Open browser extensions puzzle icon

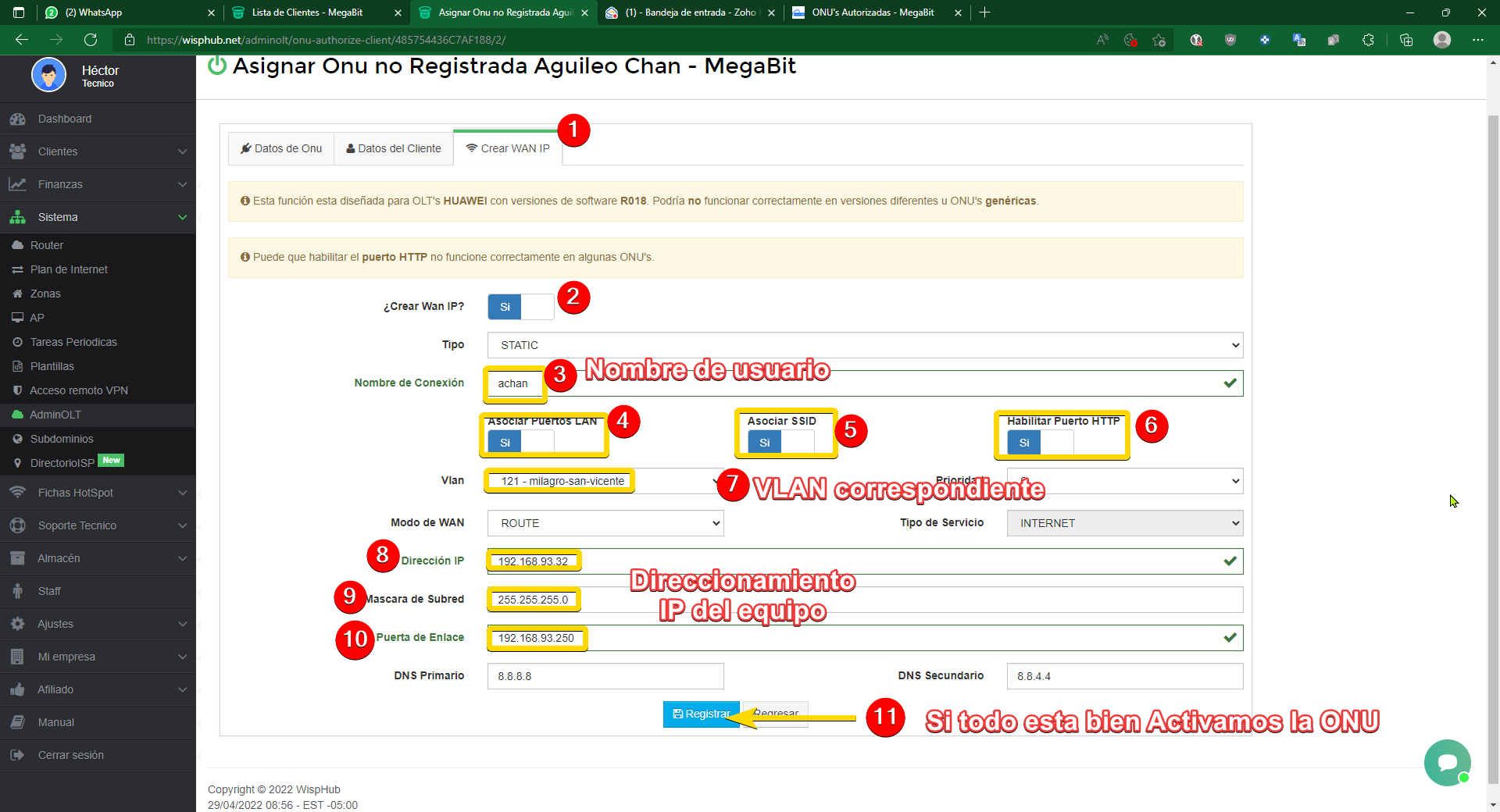[1368, 40]
